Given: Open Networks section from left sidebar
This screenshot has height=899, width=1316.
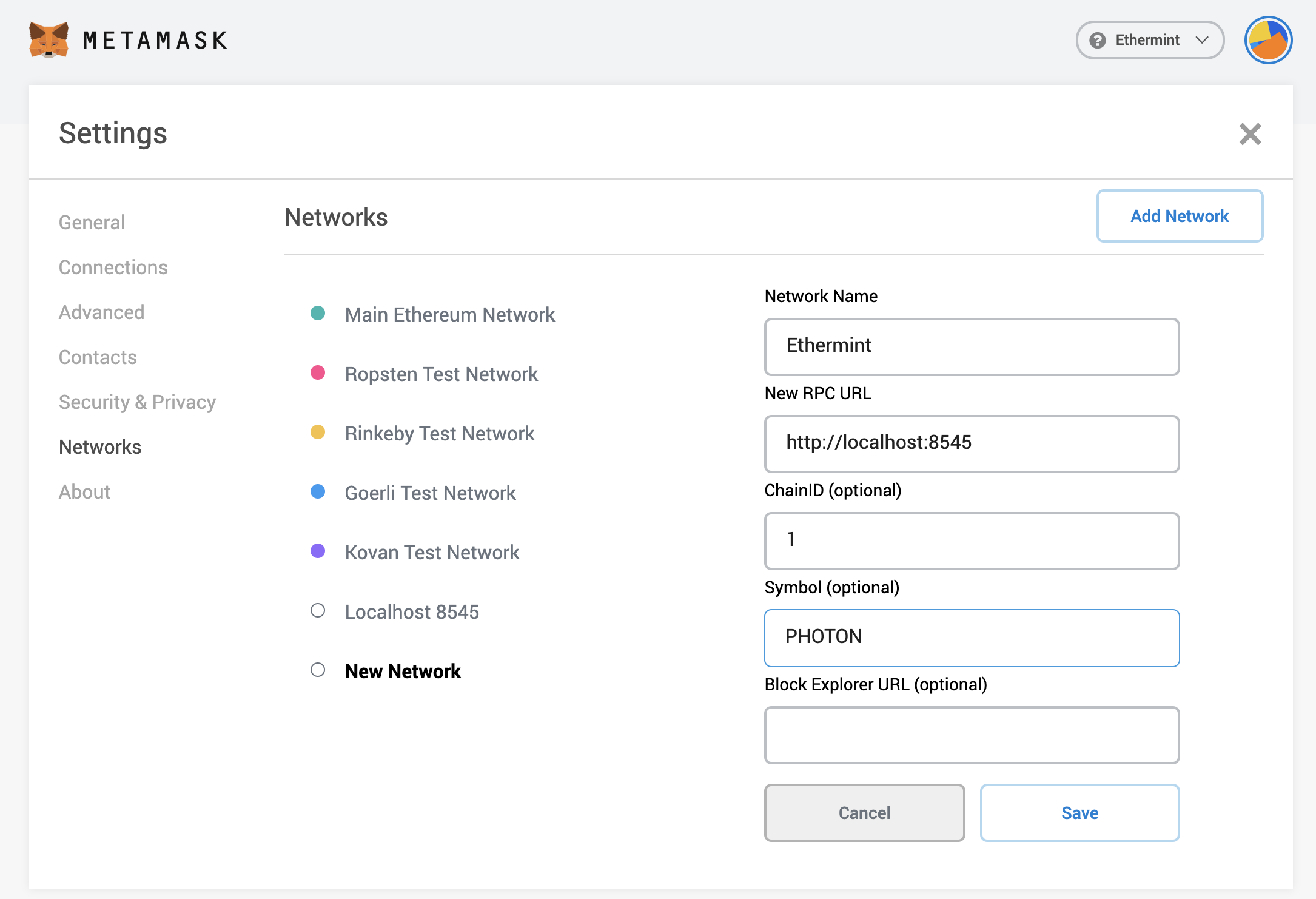Looking at the screenshot, I should (100, 447).
